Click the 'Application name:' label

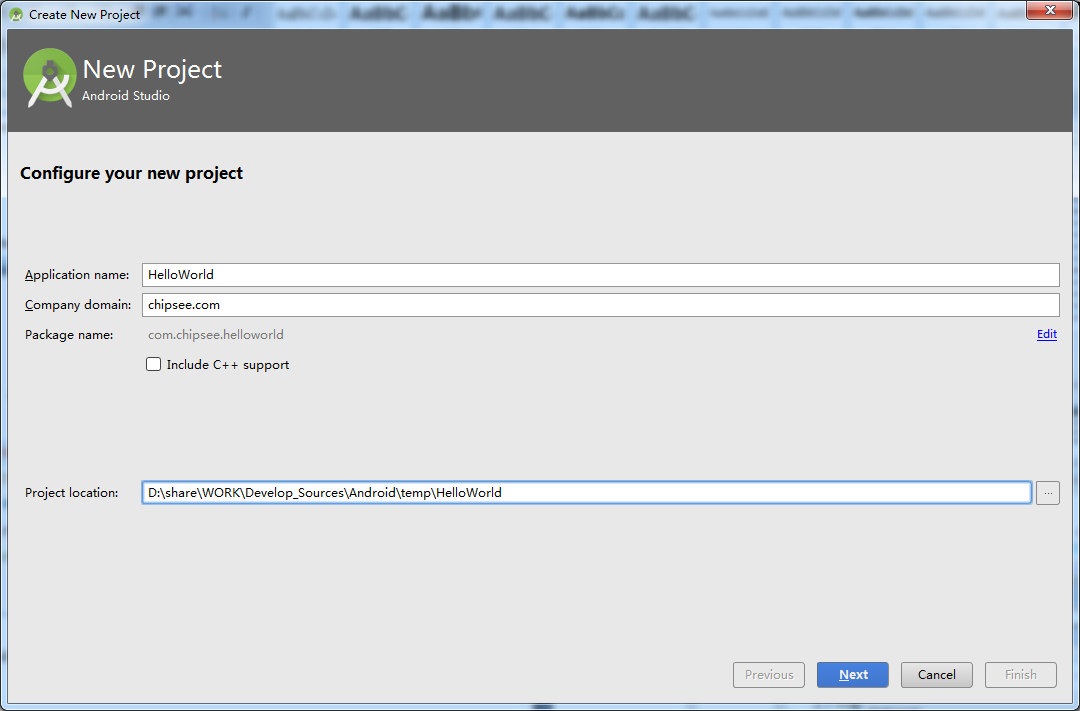(77, 275)
